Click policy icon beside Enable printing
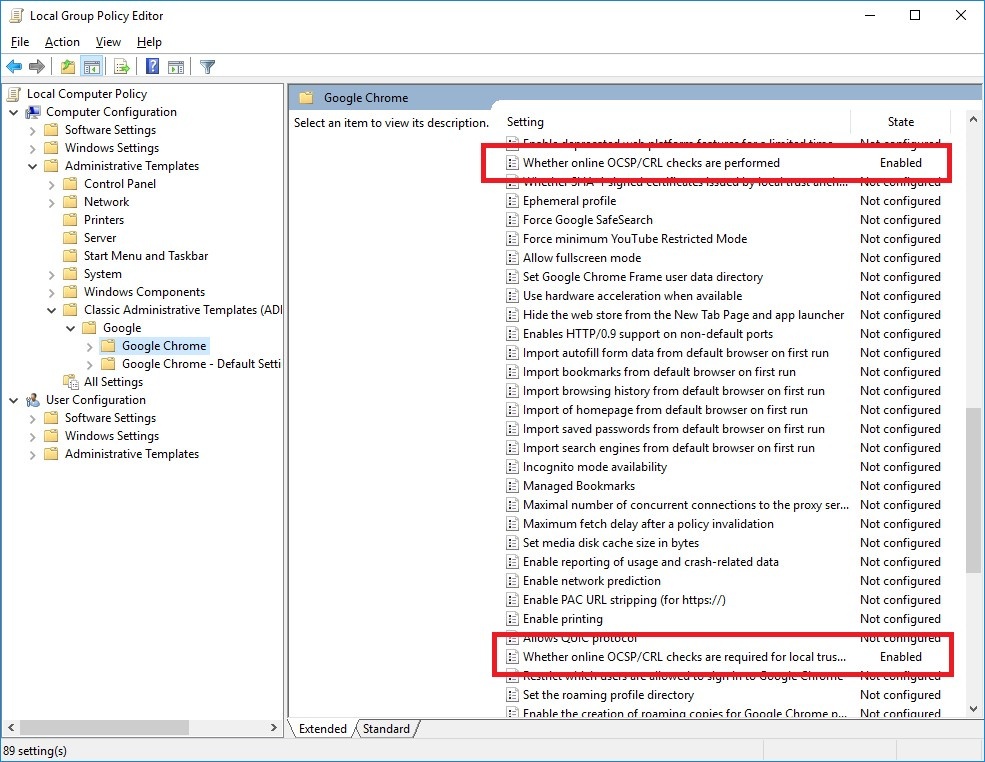Screen dimensions: 985x762 point(513,619)
